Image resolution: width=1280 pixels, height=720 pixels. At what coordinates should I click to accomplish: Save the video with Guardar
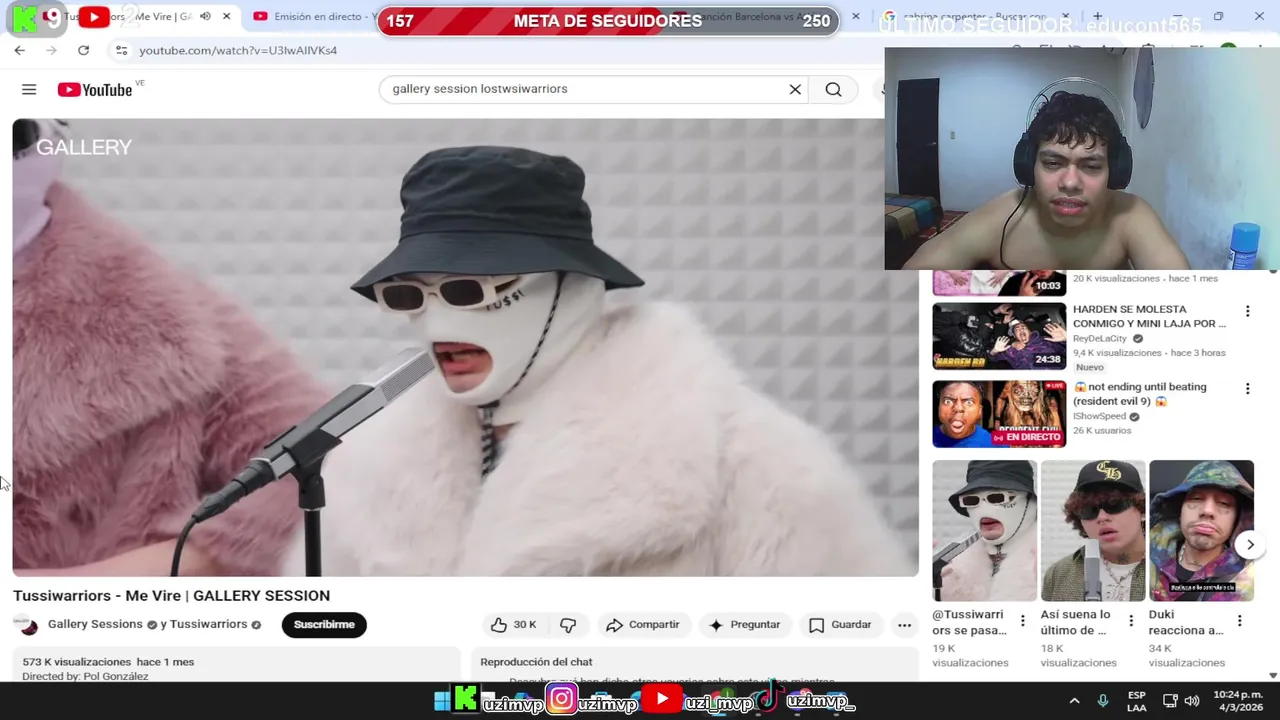pyautogui.click(x=840, y=625)
